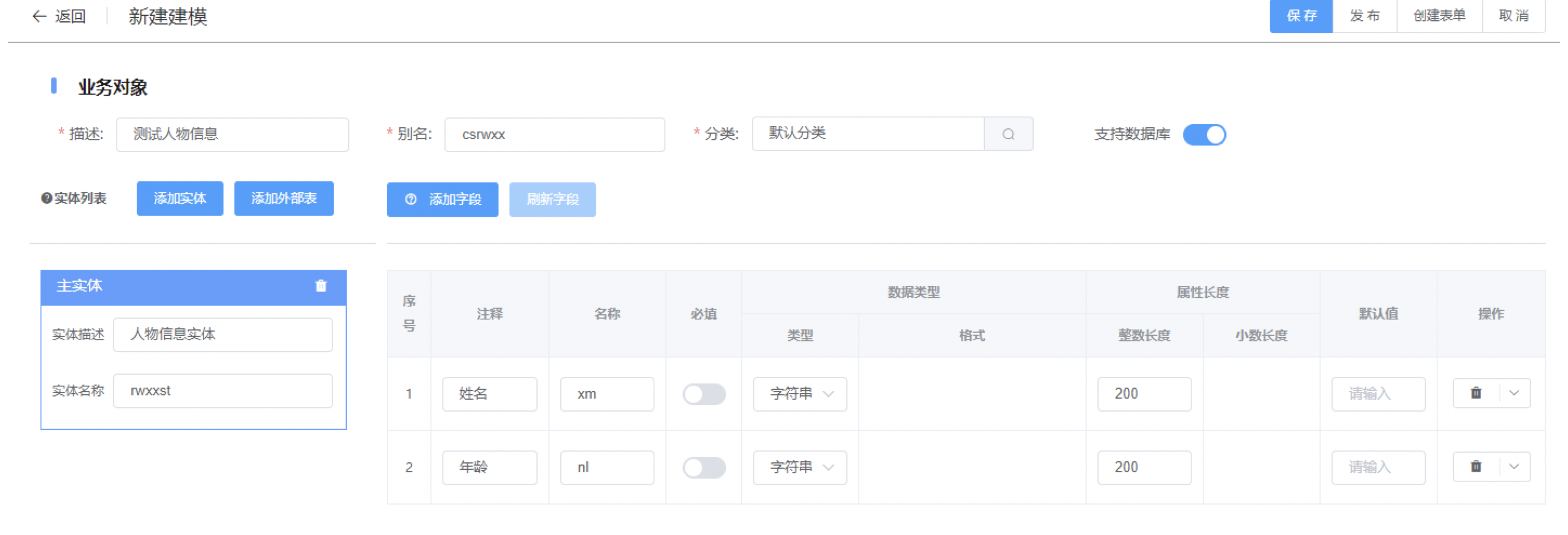Viewport: 1568px width, 535px height.
Task: Expand more actions chevron for 年龄 row
Action: pos(1514,467)
